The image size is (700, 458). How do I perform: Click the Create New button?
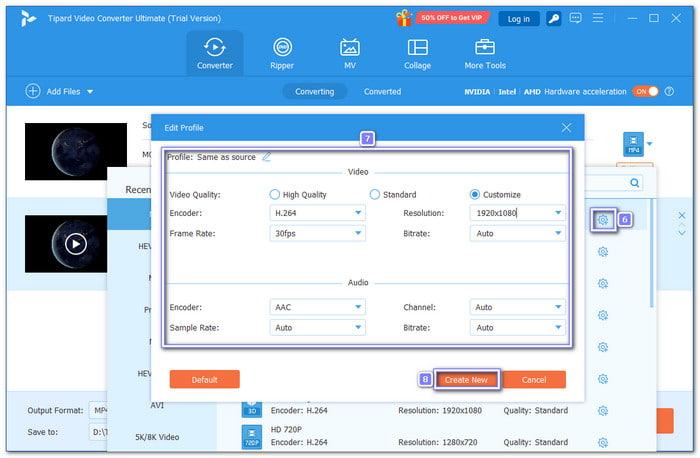[466, 380]
